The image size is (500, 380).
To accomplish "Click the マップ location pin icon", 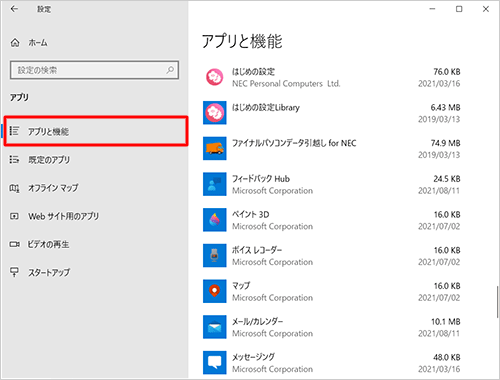I will [215, 291].
